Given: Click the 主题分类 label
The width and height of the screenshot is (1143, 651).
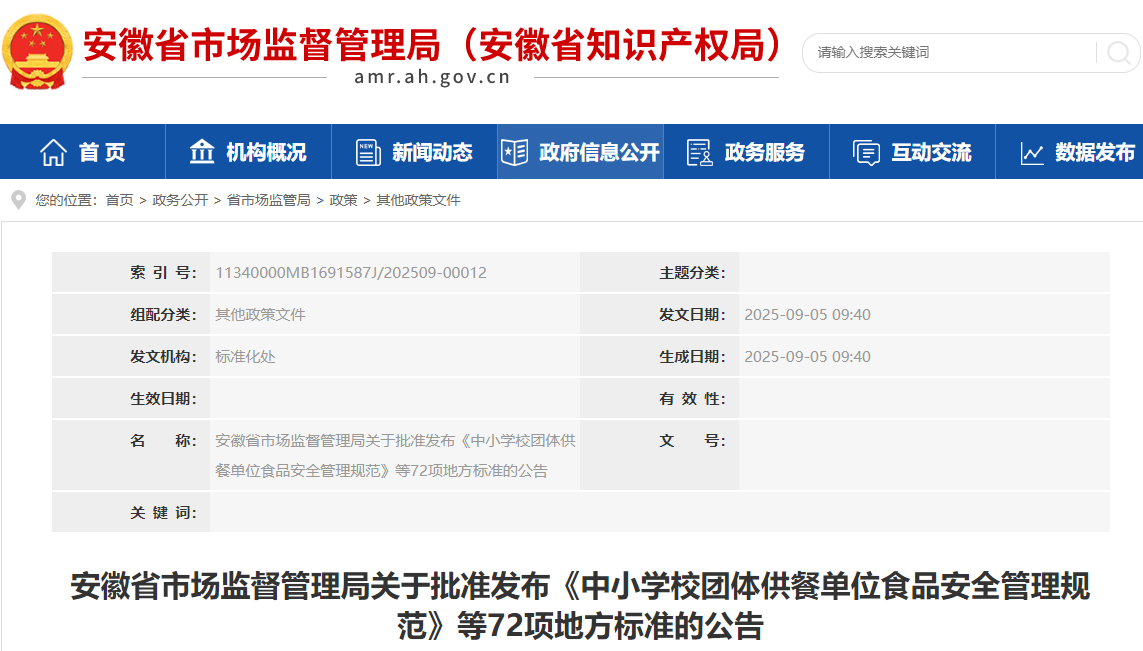Looking at the screenshot, I should tap(693, 273).
